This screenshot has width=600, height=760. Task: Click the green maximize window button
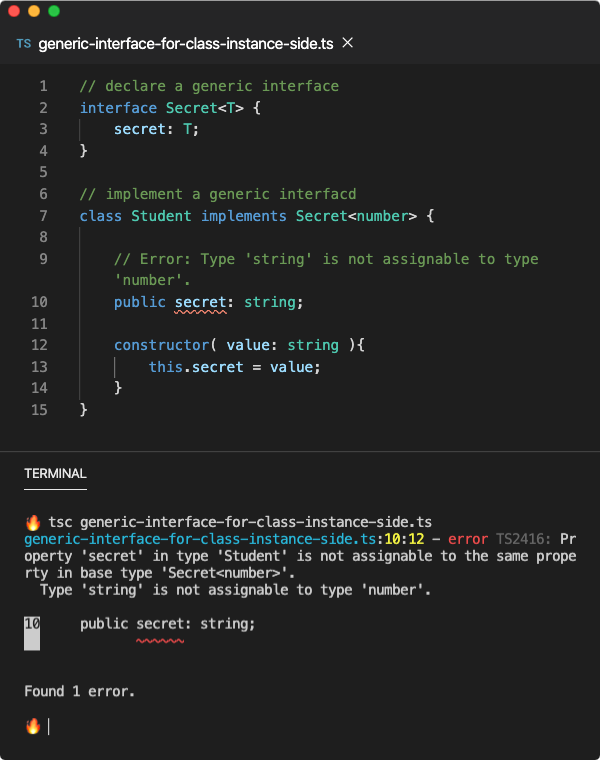point(54,11)
